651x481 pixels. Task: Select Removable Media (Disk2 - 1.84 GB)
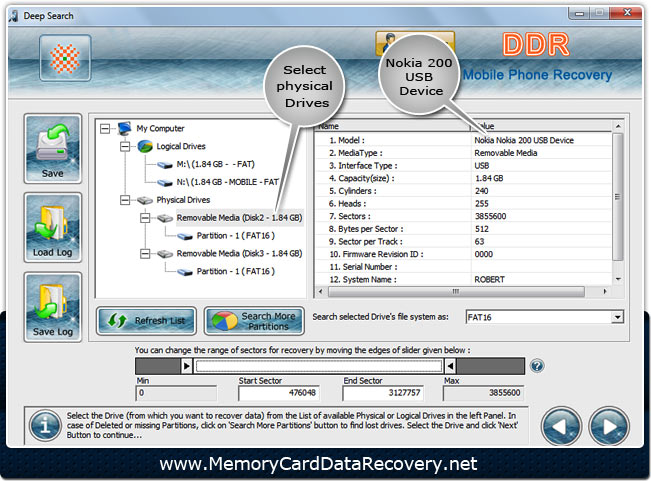click(240, 218)
